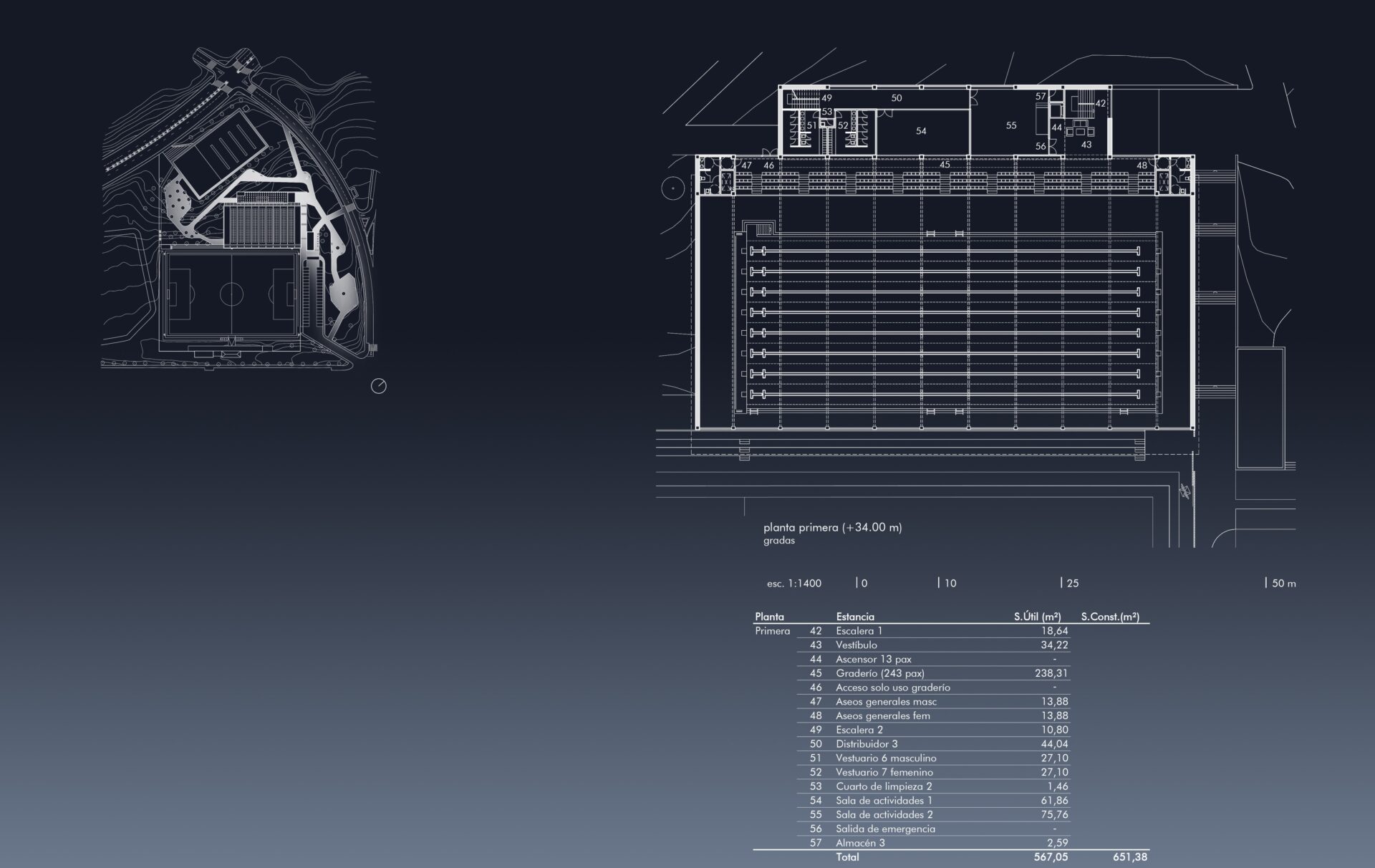
Task: Select 'Sala de actividades 2' row
Action: point(934,814)
